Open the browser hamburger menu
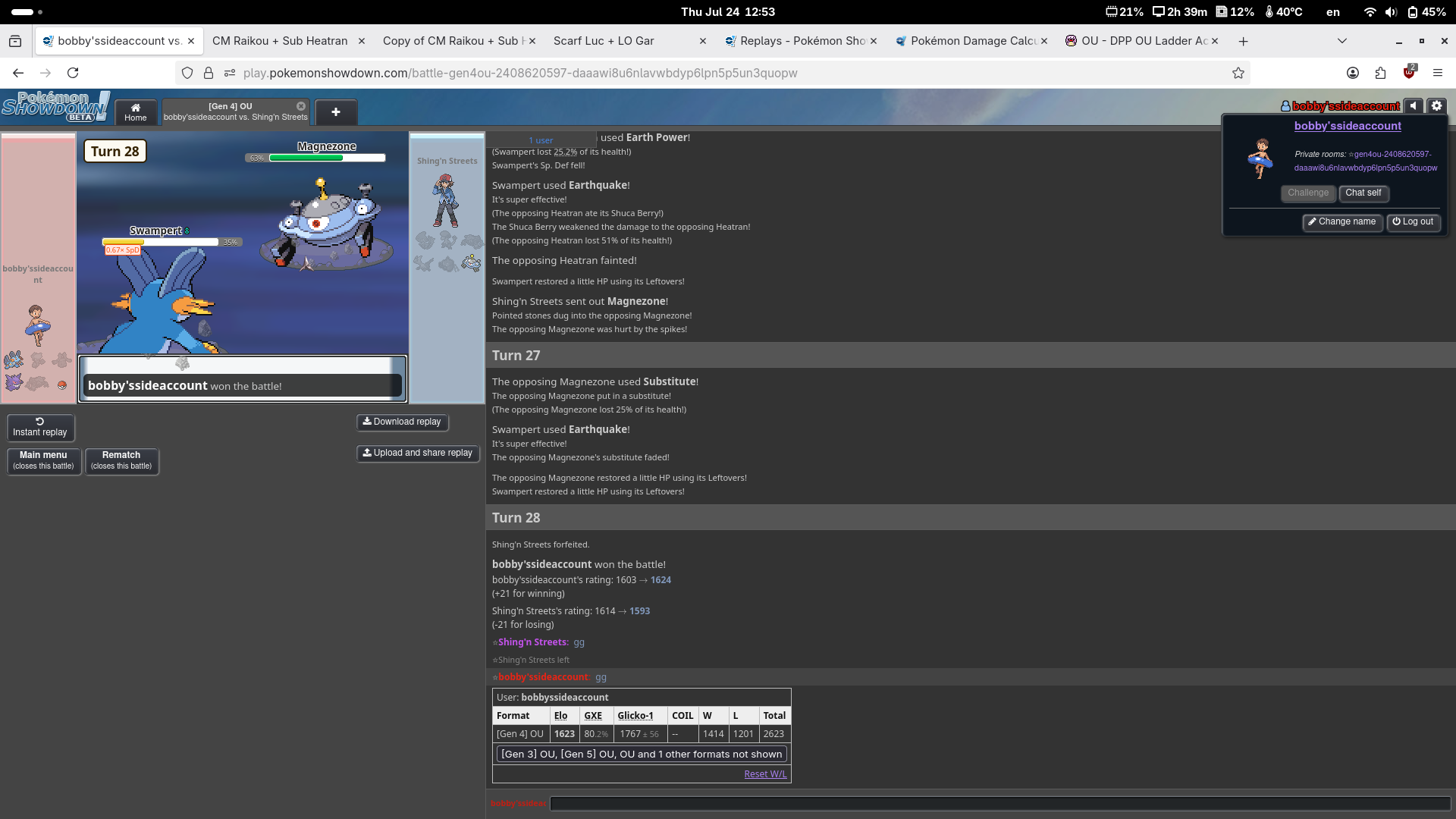The width and height of the screenshot is (1456, 819). [1437, 73]
